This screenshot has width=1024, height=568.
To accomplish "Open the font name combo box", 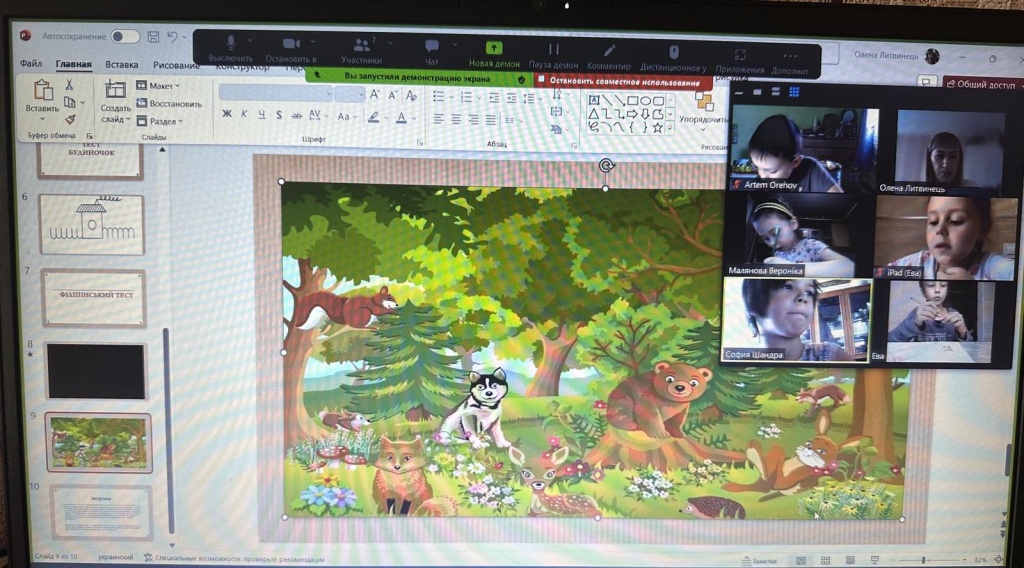I will point(275,94).
